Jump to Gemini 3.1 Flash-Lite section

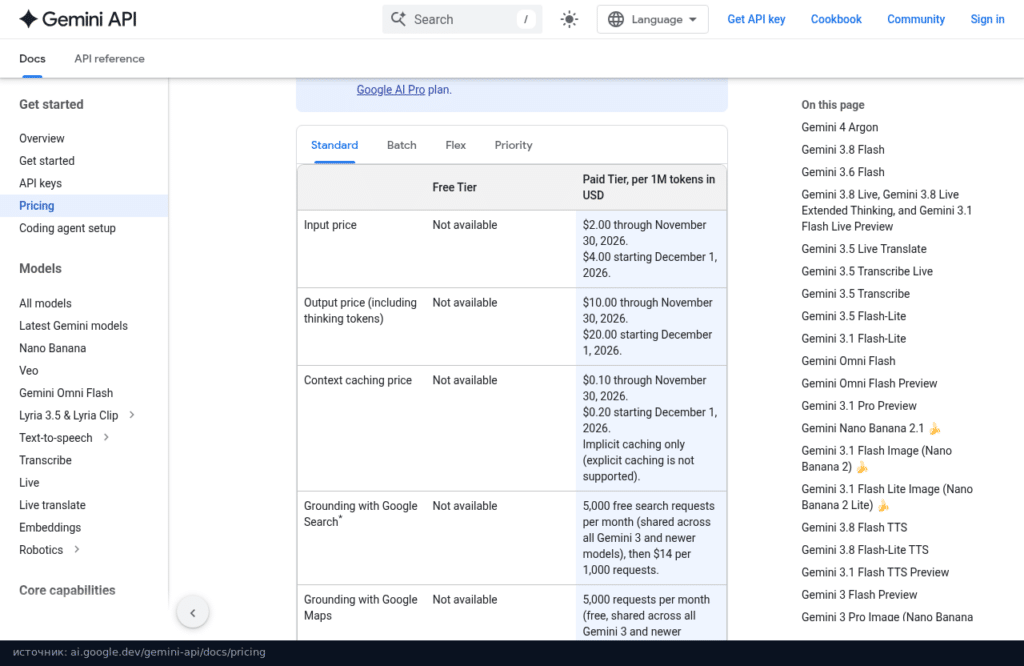tap(854, 338)
